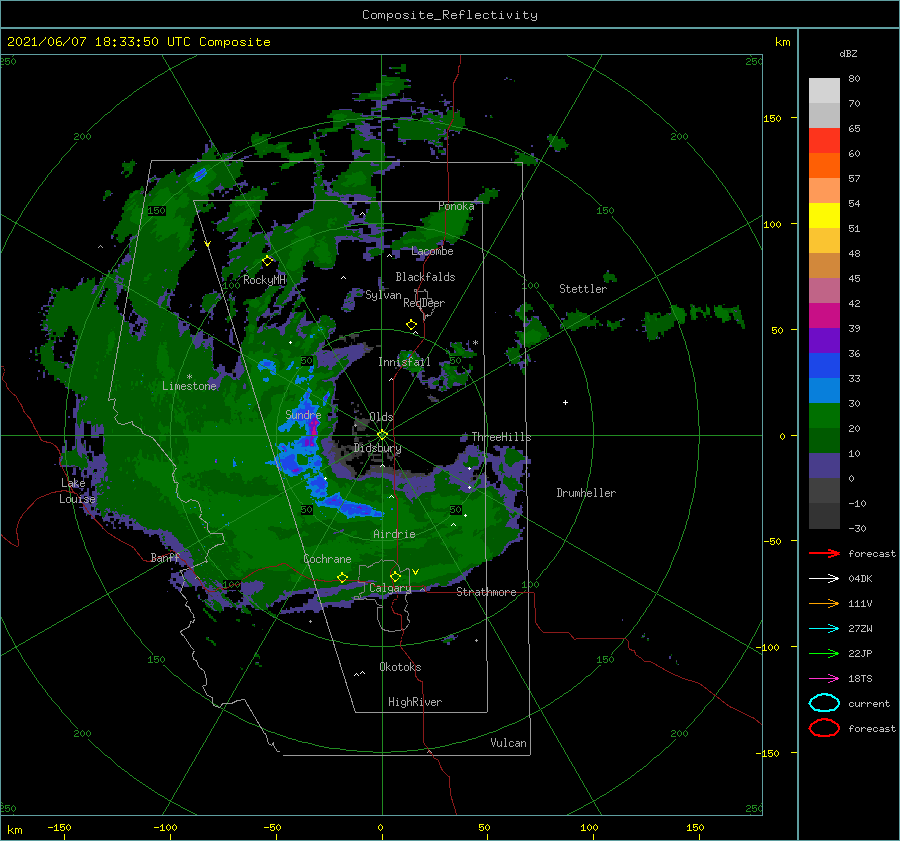Screen dimensions: 900x841
Task: Pick the purple 36-39 dBZ color swatch
Action: click(x=824, y=341)
